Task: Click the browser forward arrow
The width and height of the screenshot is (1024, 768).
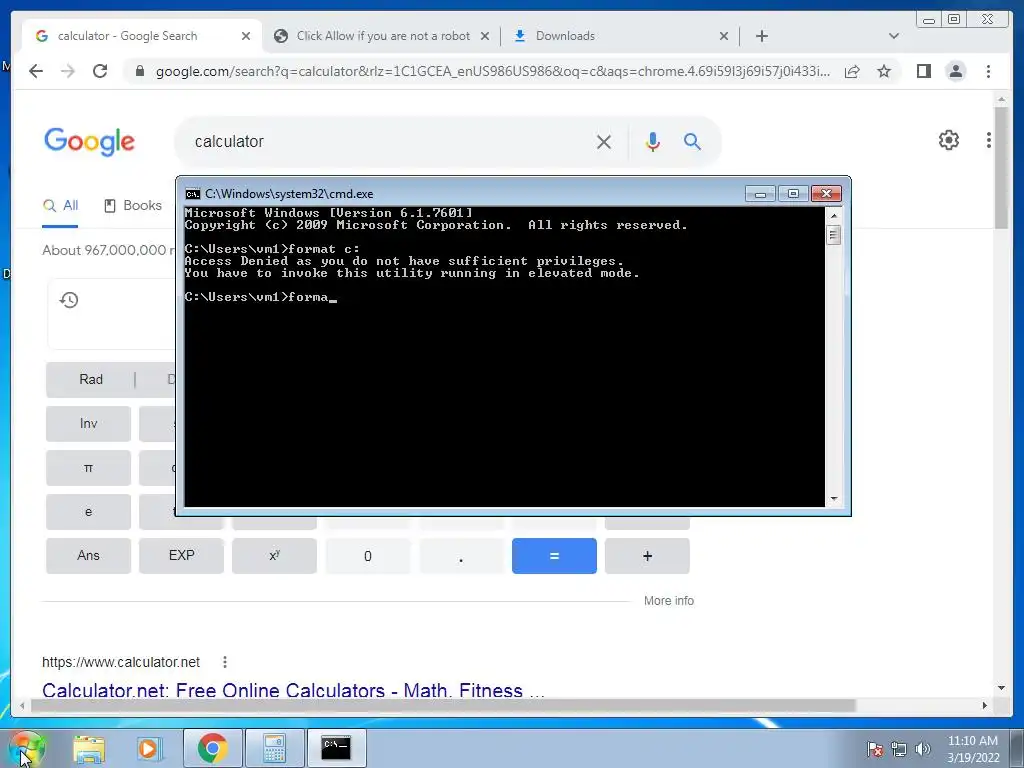Action: tap(68, 71)
